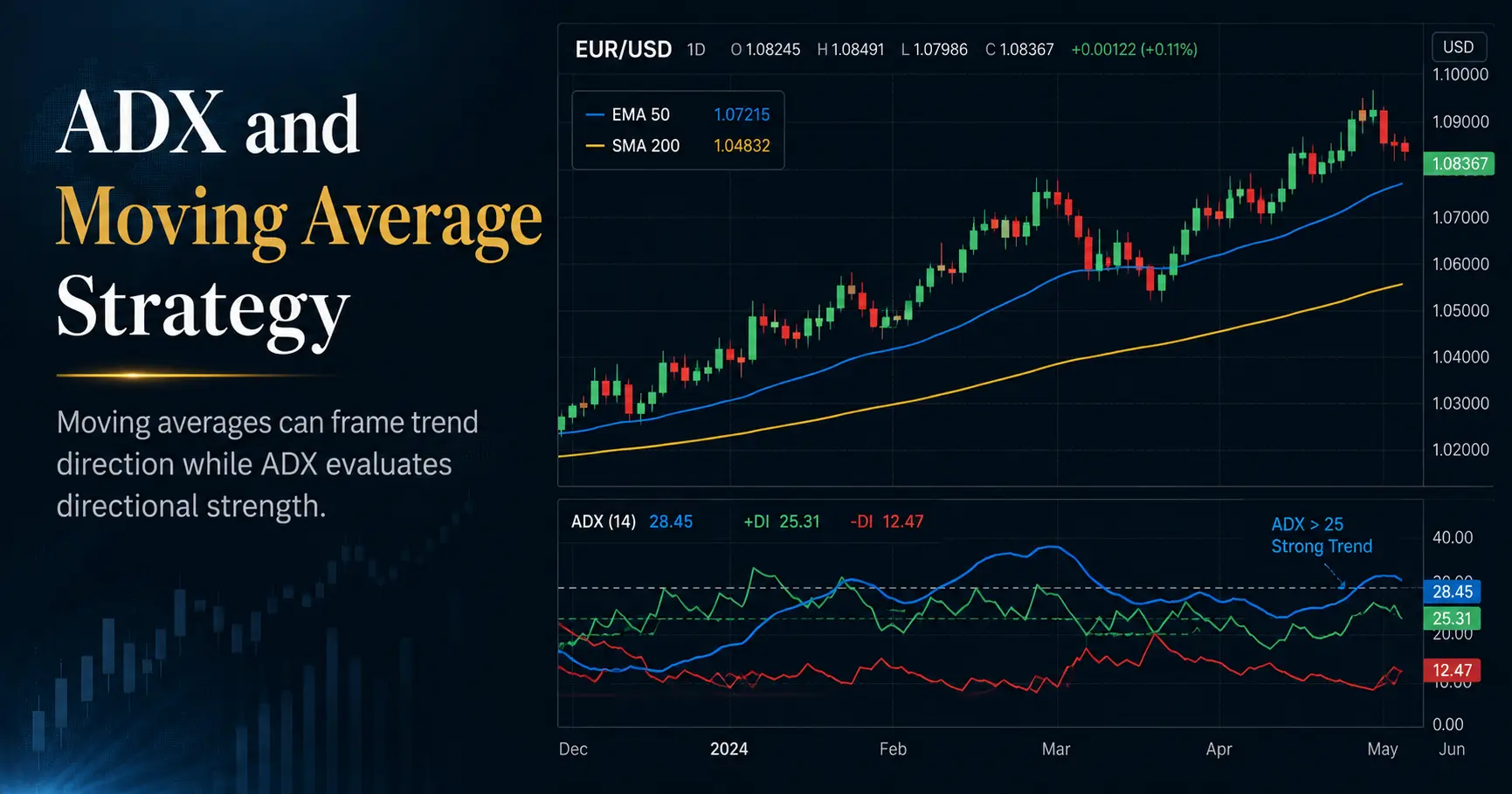This screenshot has height=794, width=1512.
Task: Click the change value +0.00122 (+0.11%)
Action: [1134, 50]
